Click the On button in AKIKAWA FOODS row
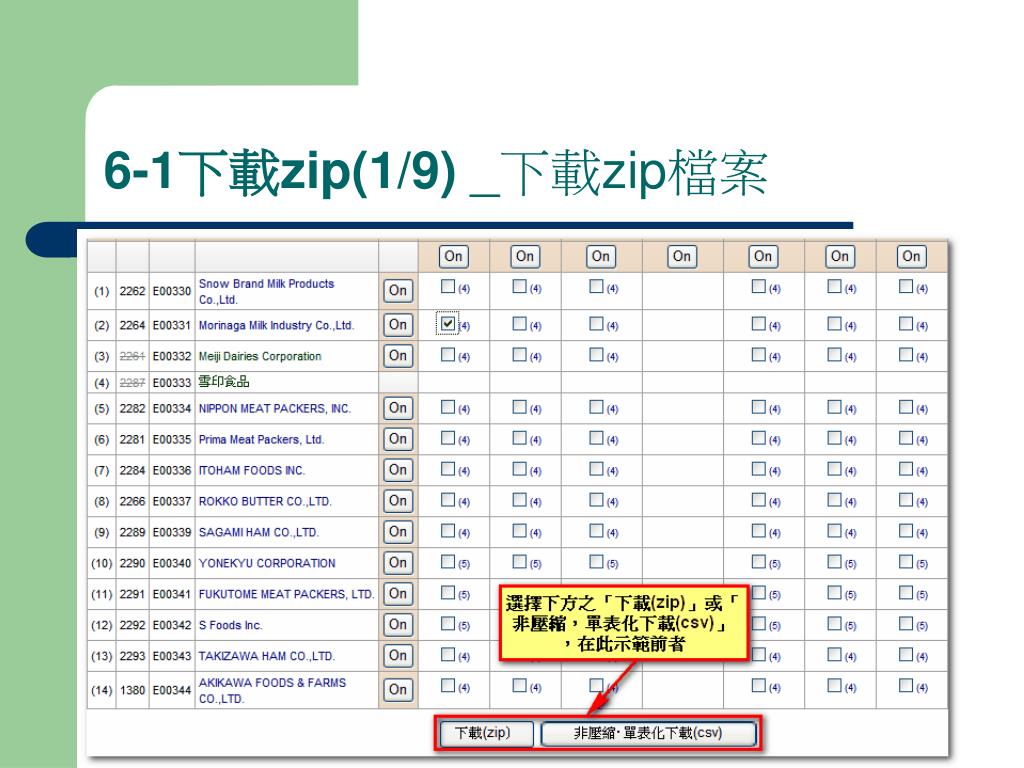1024x768 pixels. coord(398,690)
